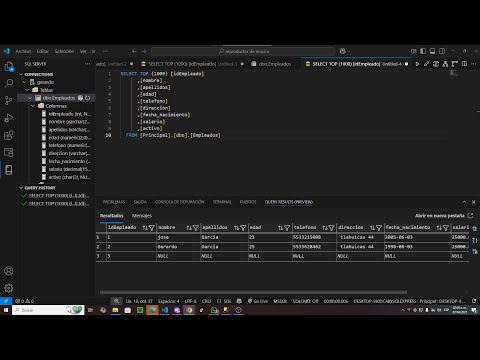
Task: Switch to the PROBLEMAS panel tab
Action: (114, 202)
